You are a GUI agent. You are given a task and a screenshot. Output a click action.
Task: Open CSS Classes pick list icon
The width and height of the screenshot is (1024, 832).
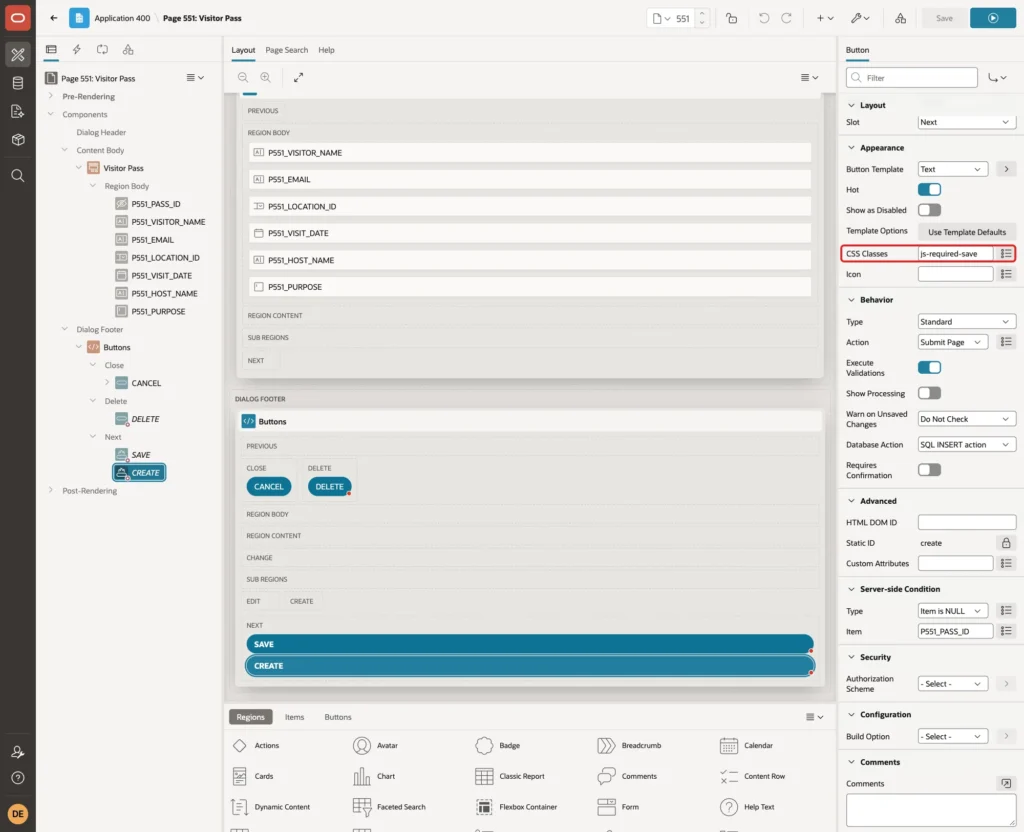(x=1006, y=253)
